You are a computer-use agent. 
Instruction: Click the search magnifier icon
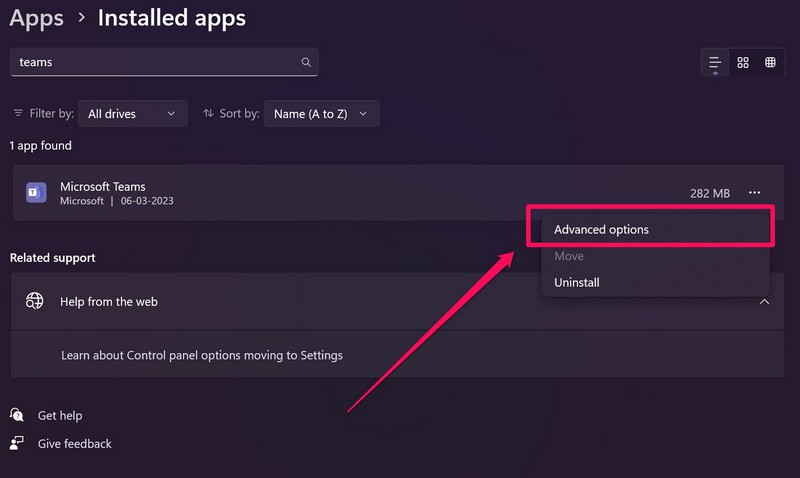(306, 62)
